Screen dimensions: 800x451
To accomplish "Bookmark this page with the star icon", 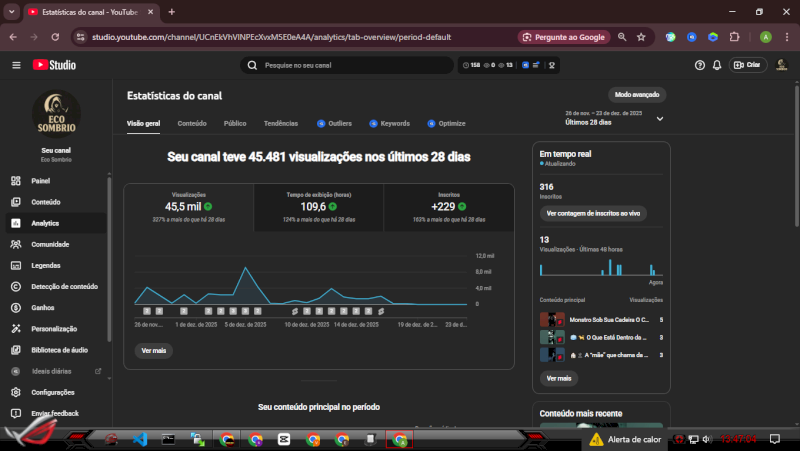I will coord(641,37).
